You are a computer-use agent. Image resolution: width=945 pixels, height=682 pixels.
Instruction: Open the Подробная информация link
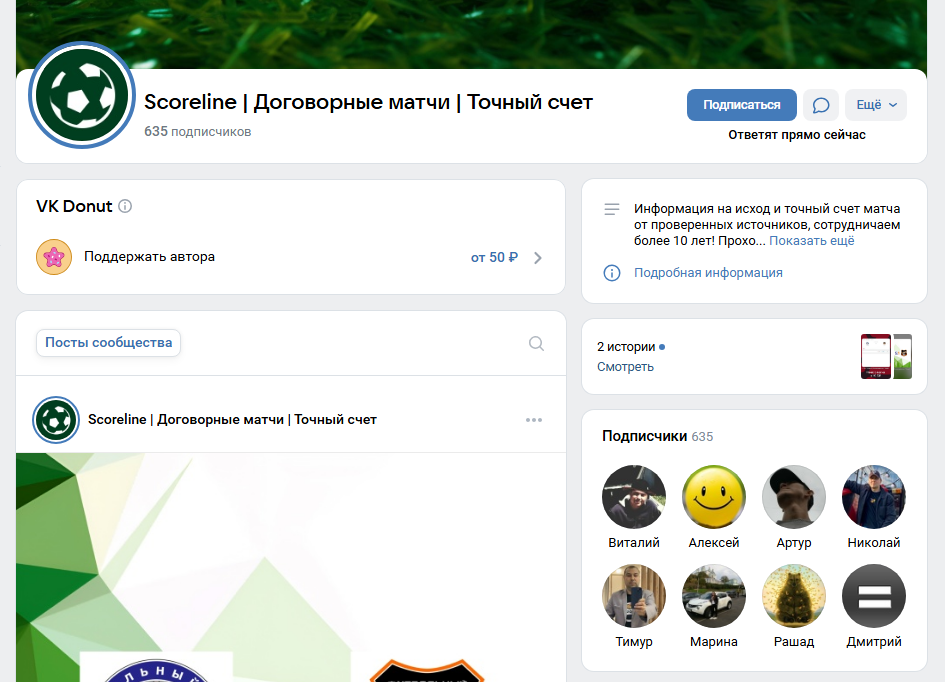point(708,273)
